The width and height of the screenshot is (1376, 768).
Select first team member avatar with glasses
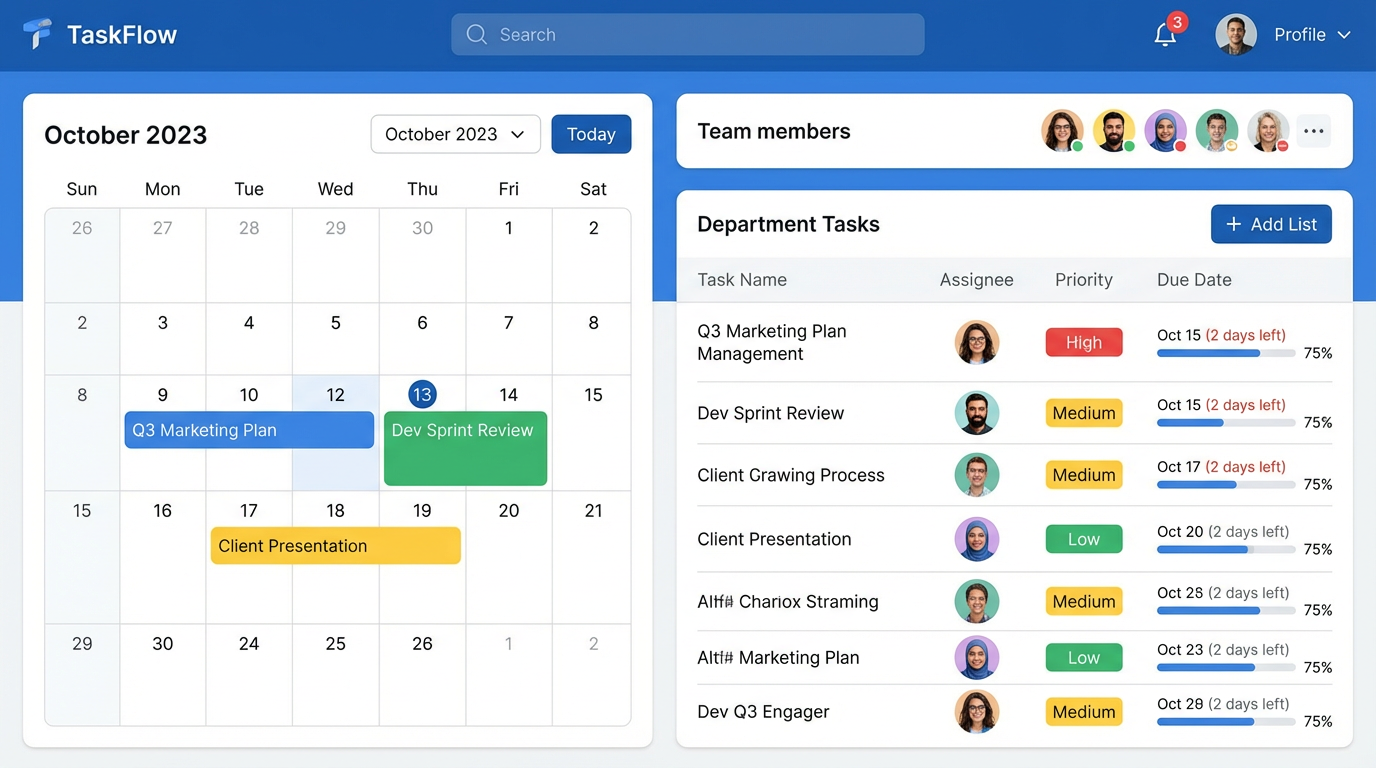(1062, 131)
